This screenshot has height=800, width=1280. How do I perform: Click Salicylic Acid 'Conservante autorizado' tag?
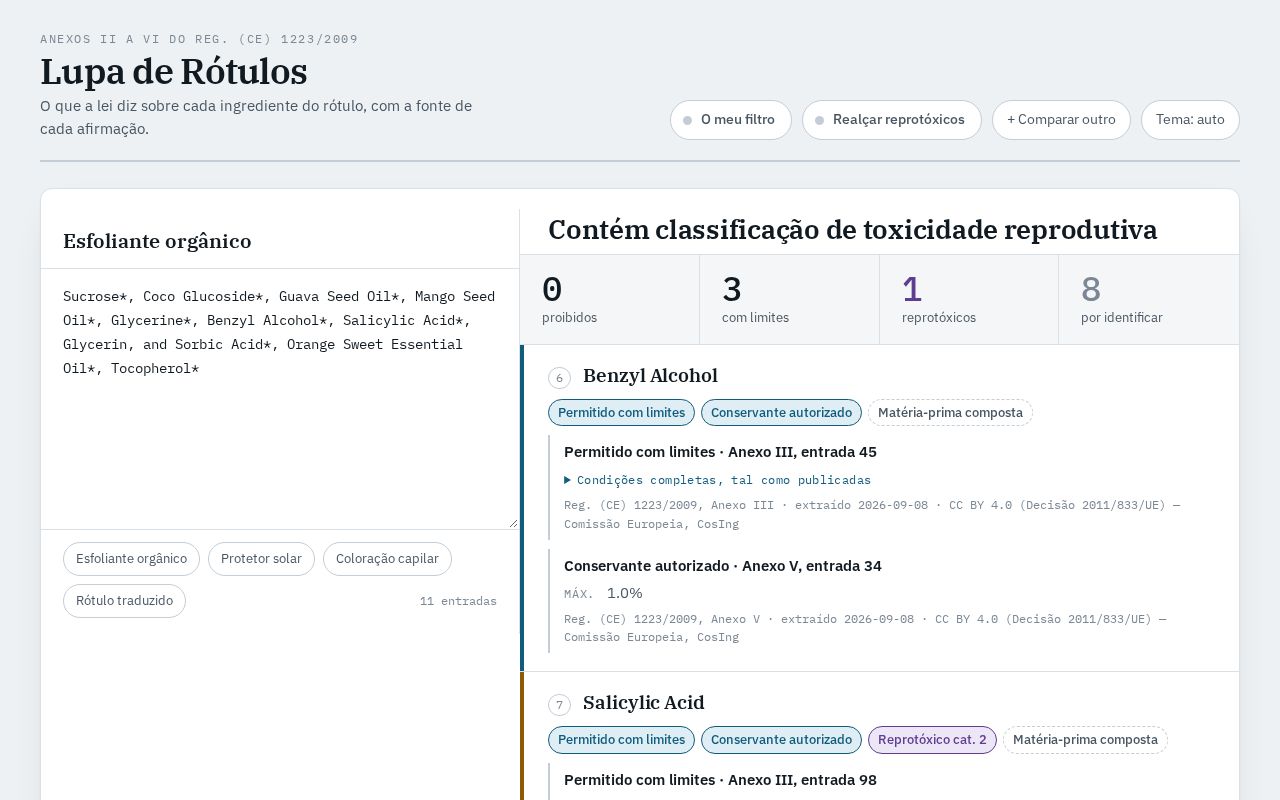click(x=781, y=740)
